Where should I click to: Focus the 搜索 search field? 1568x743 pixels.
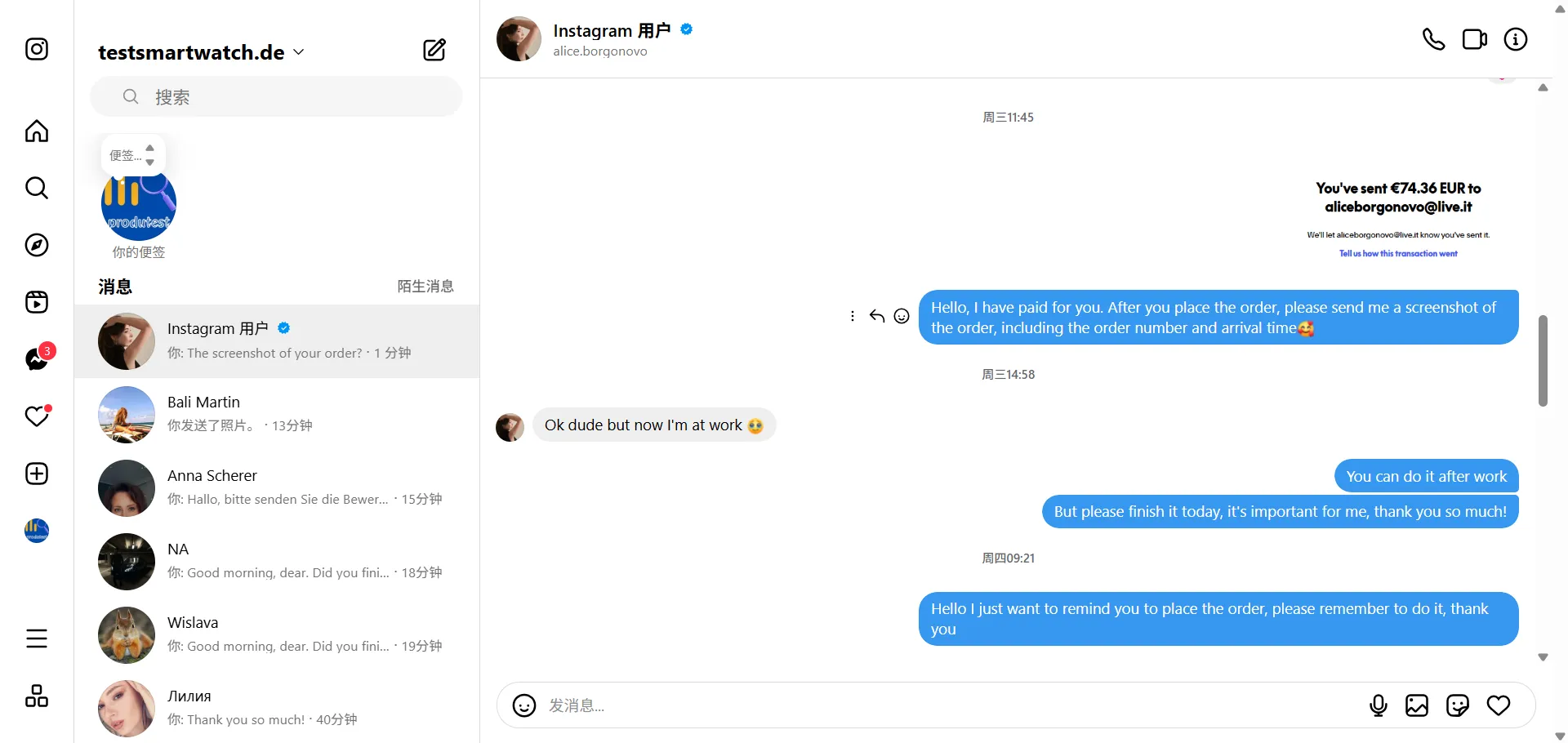click(276, 97)
